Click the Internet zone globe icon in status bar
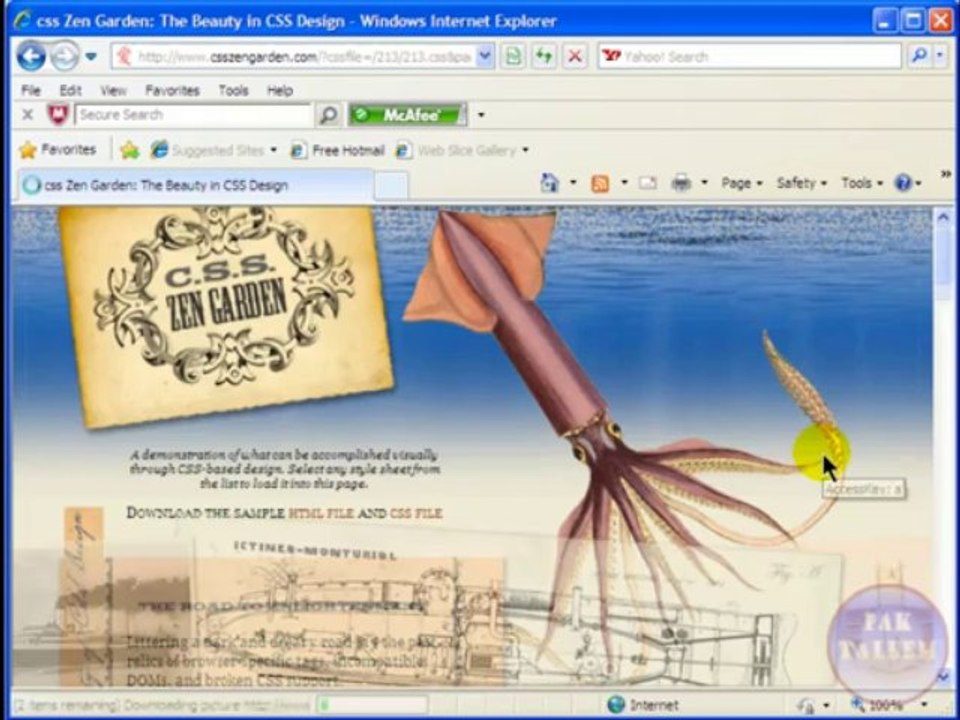 click(616, 705)
